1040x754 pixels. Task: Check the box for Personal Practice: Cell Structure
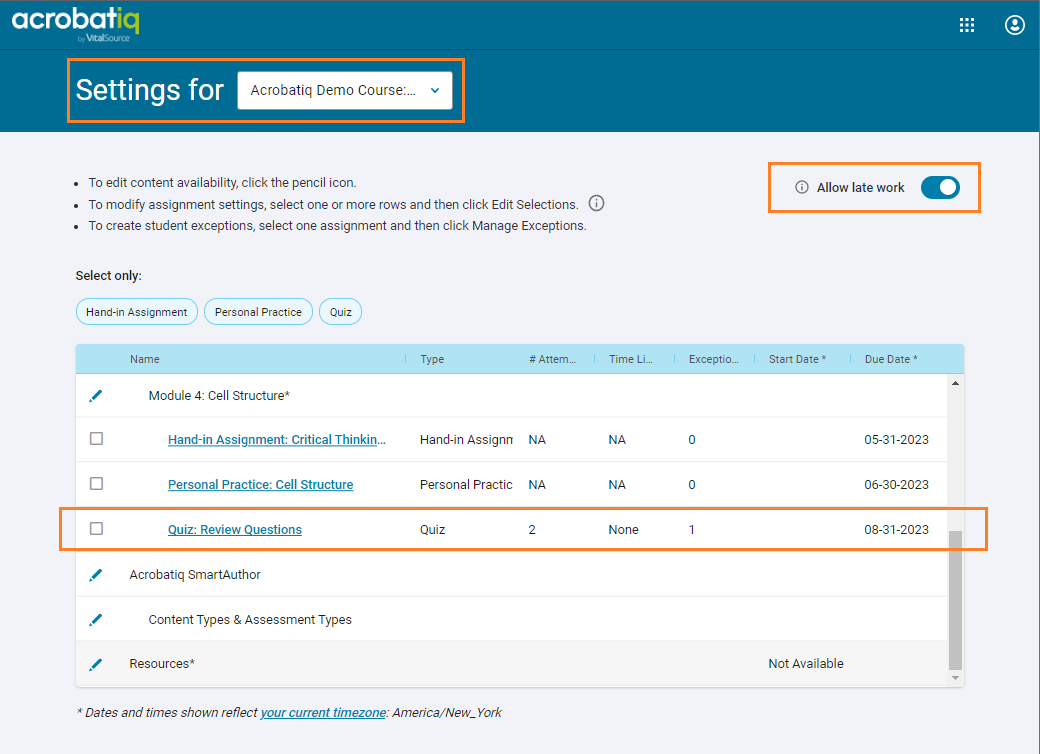pos(96,484)
